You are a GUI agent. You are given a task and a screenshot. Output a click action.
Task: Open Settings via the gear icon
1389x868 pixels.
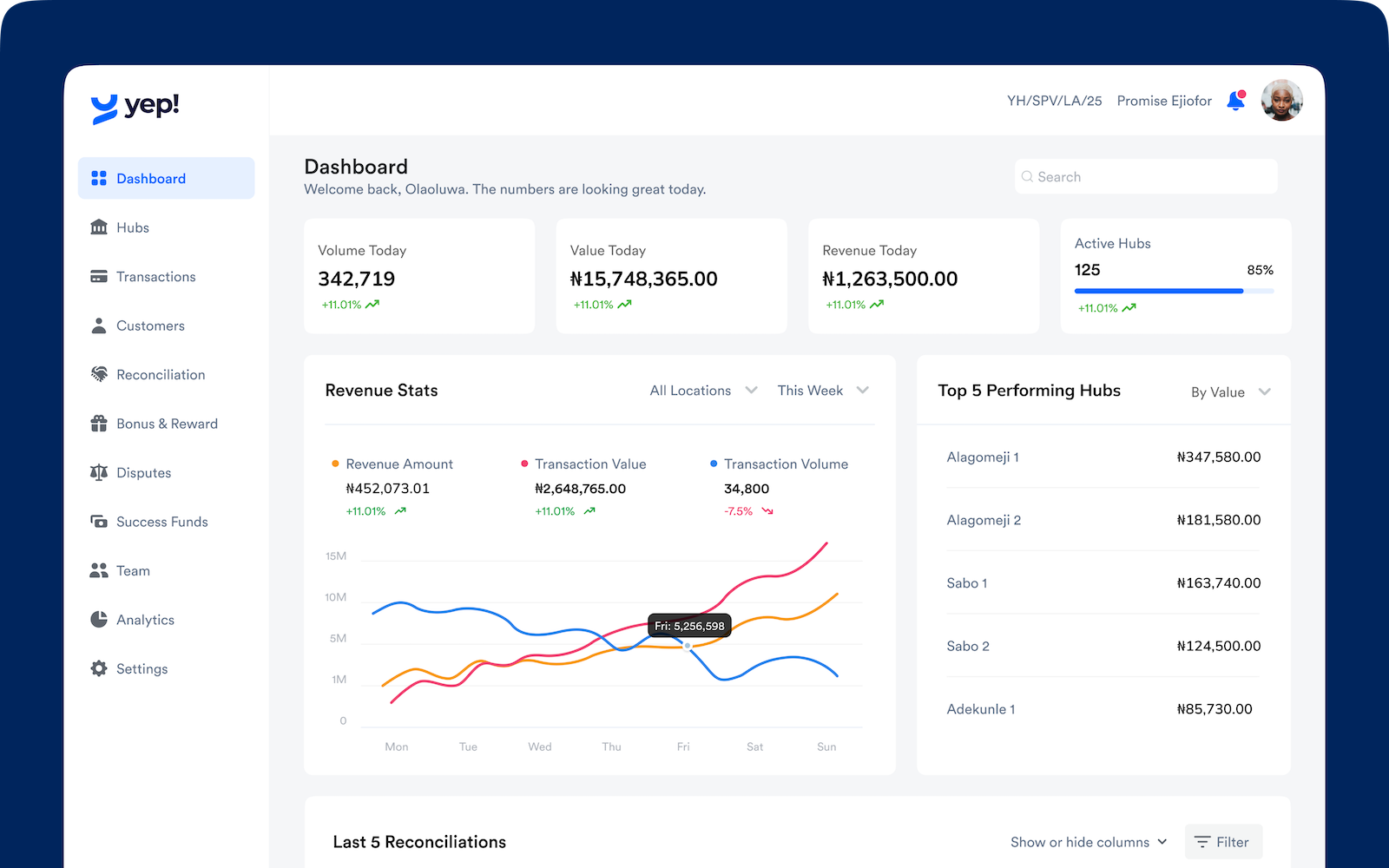(99, 669)
